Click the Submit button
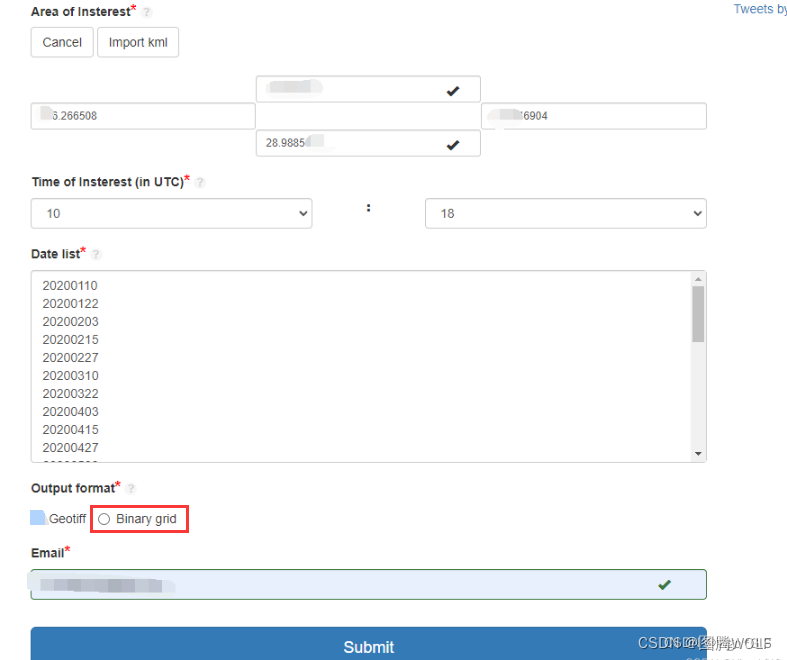Screen dimensions: 787x660 (368, 644)
